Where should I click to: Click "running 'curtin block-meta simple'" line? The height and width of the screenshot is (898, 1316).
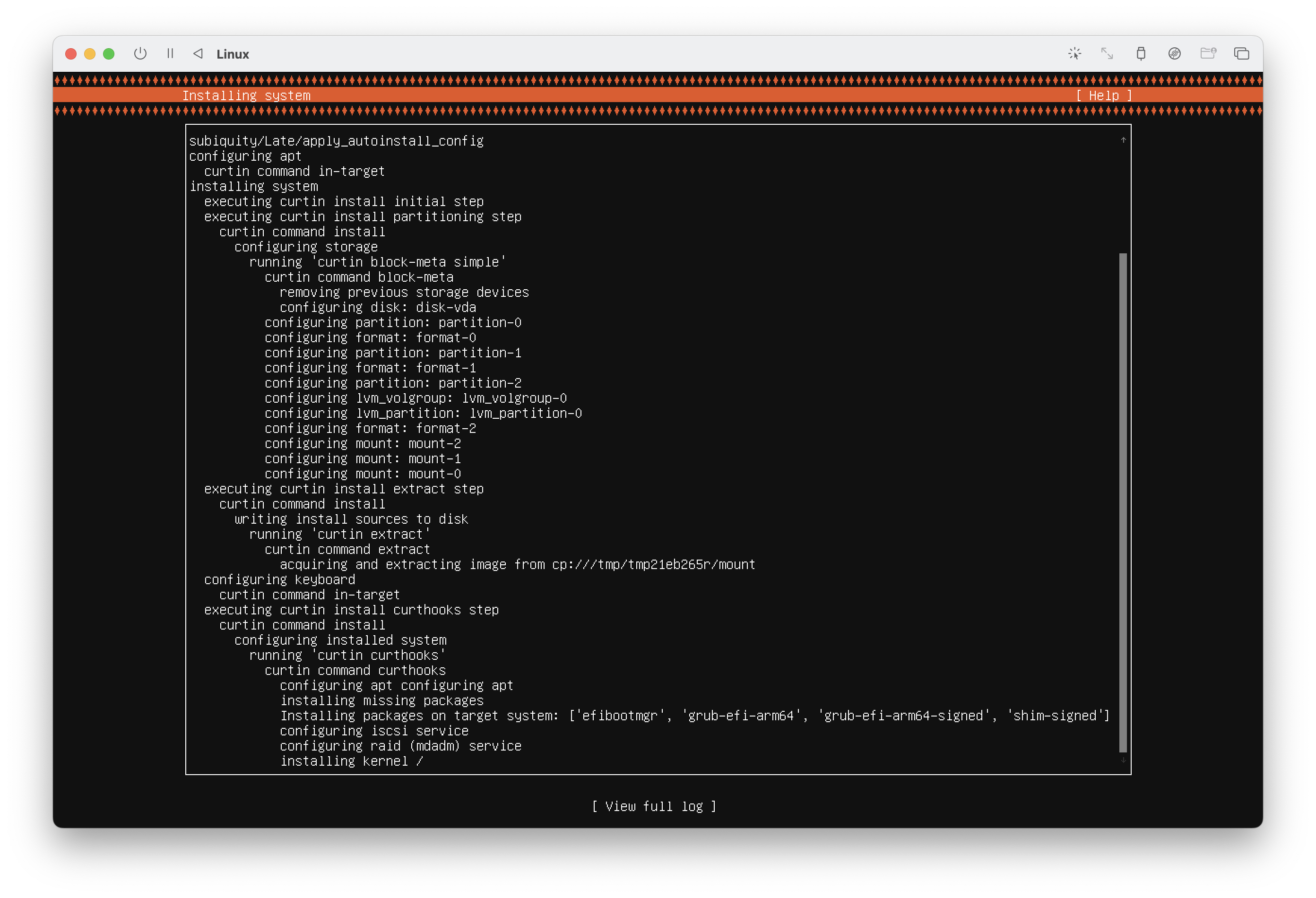coord(377,262)
